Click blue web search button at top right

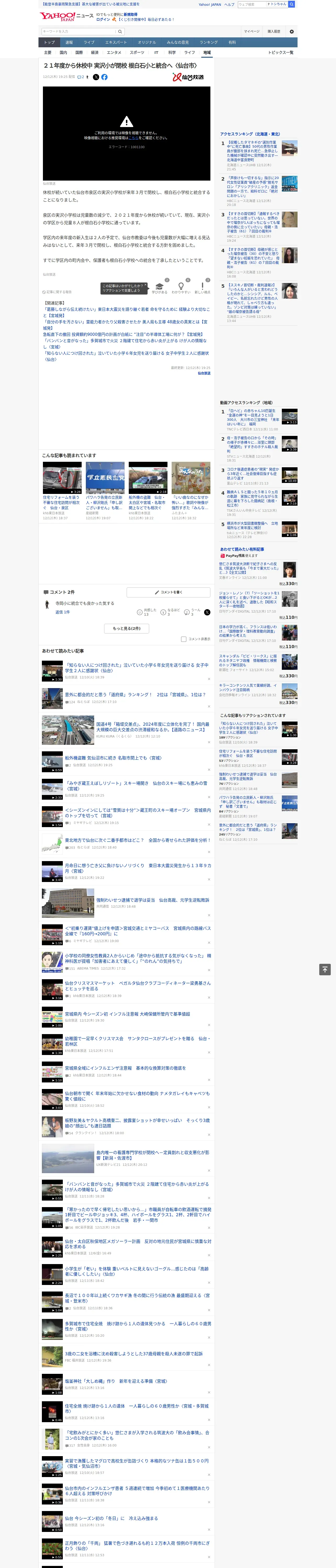coord(292,4)
